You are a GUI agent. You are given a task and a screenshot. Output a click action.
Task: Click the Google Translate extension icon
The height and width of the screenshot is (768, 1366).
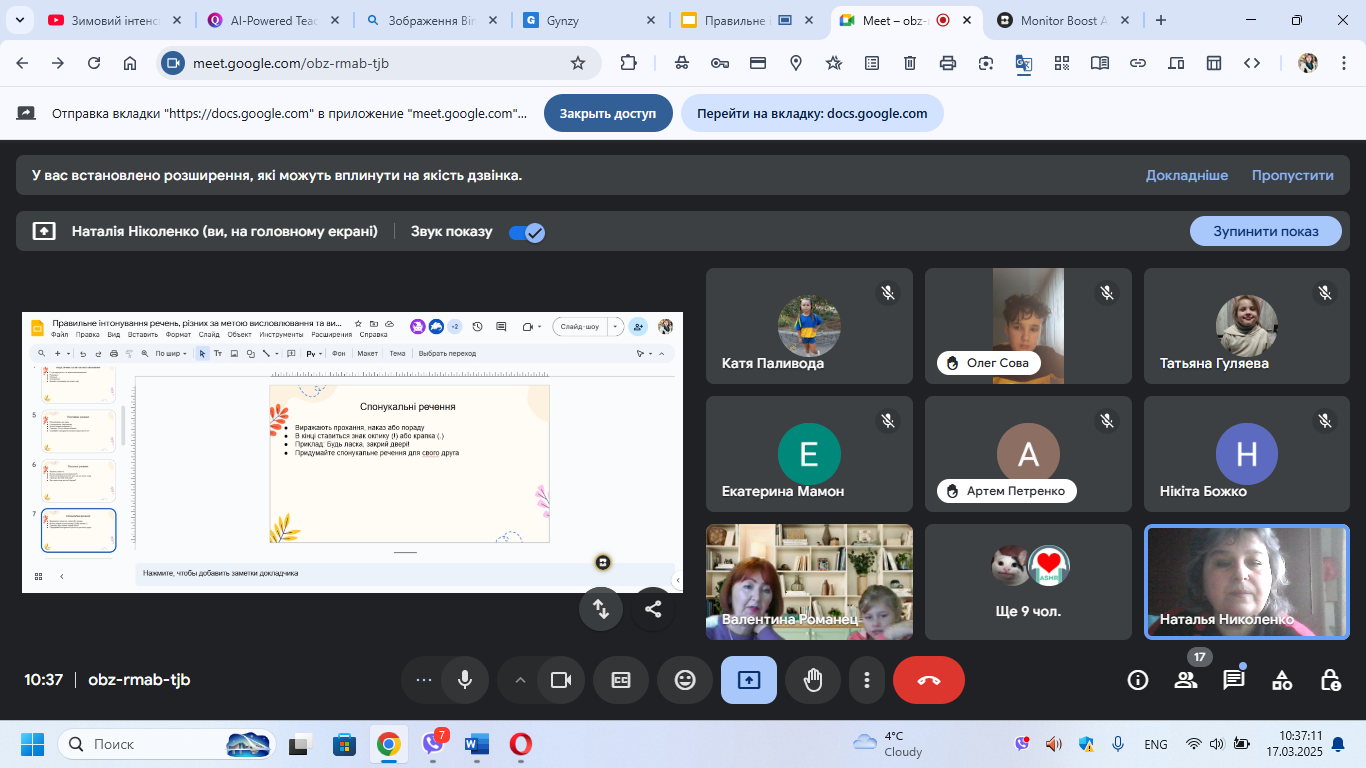coord(1024,63)
